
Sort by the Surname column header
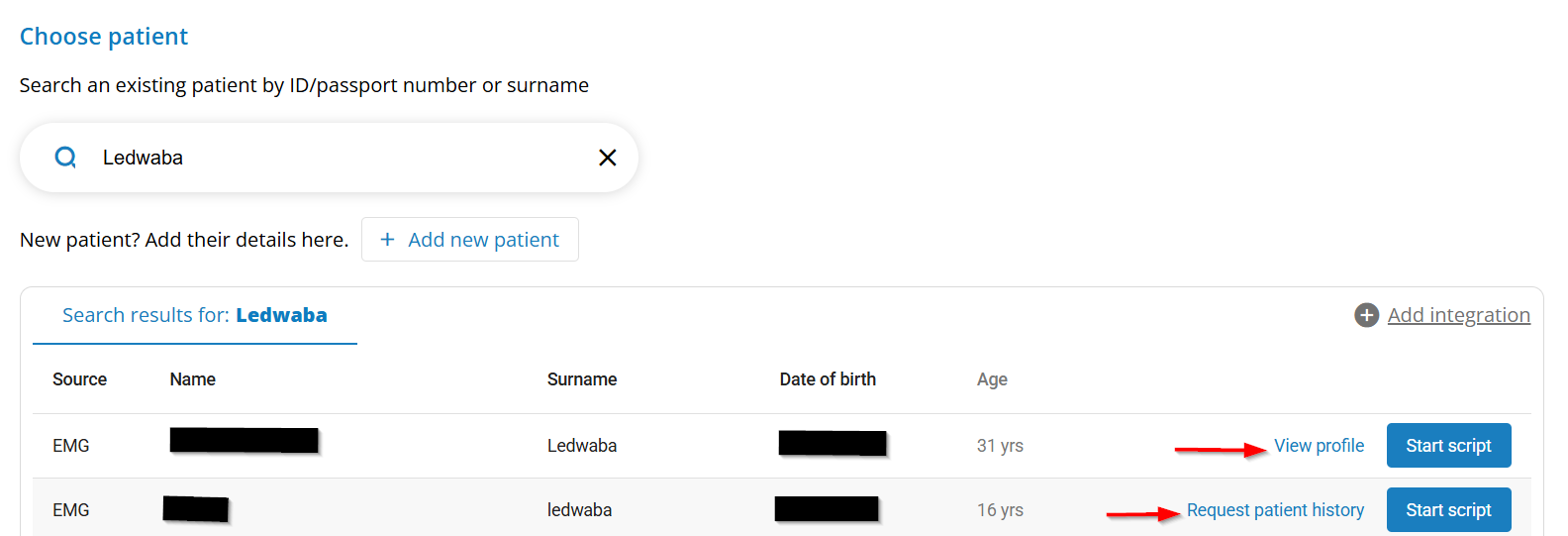[x=582, y=379]
